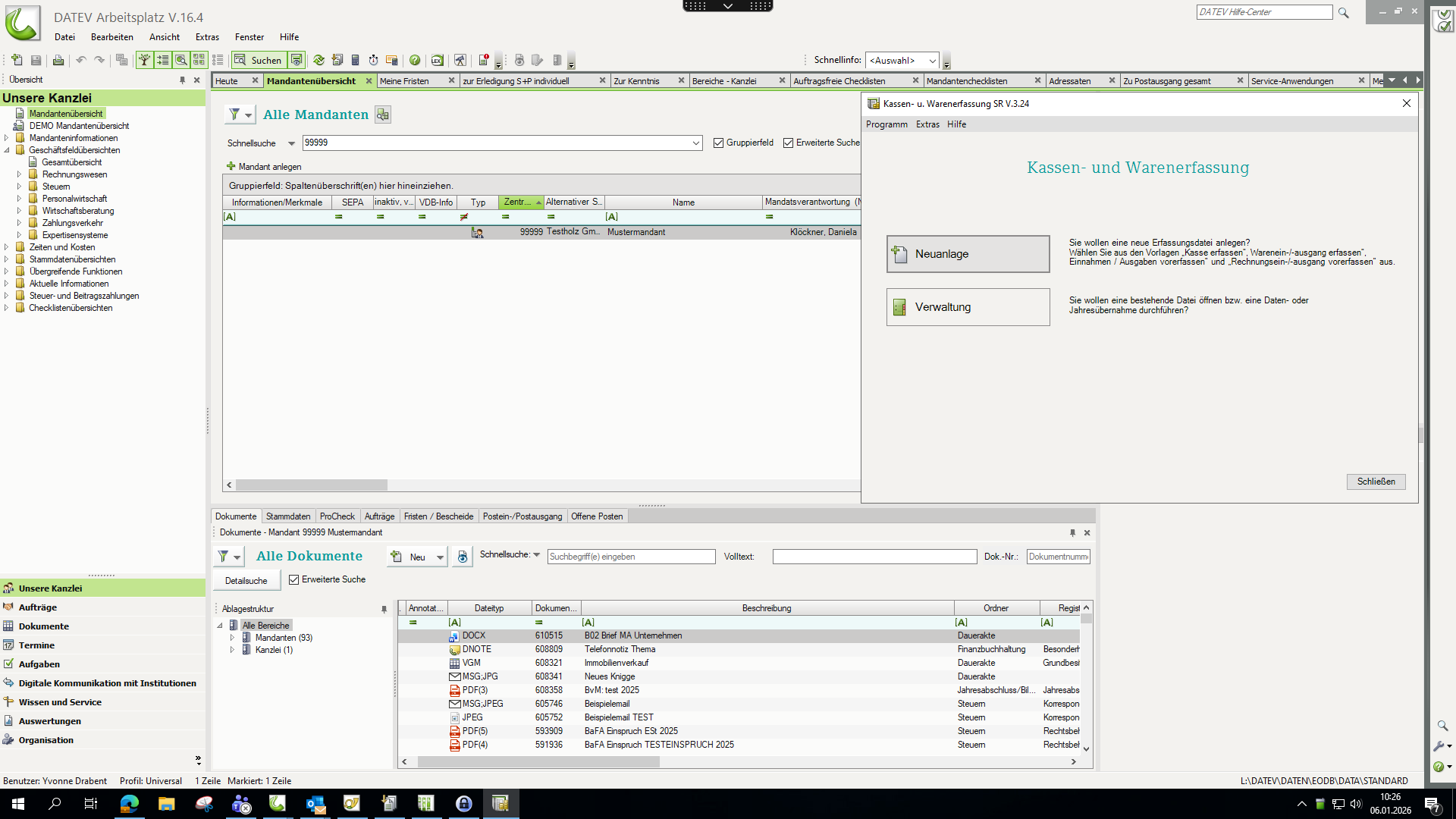Click the print icon in toolbar
The image size is (1456, 819).
coord(58,60)
